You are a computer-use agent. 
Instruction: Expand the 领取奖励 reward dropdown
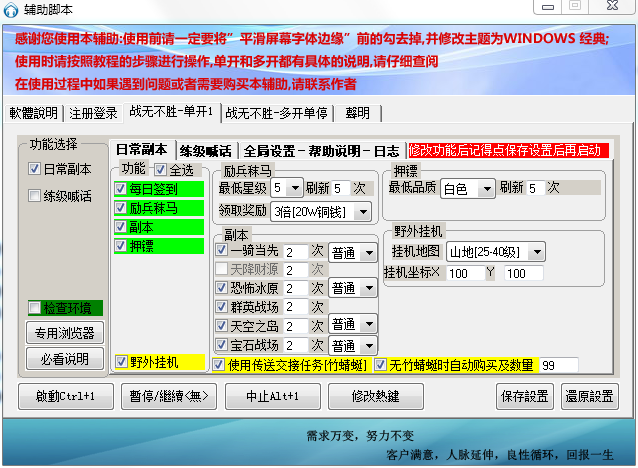tap(361, 211)
